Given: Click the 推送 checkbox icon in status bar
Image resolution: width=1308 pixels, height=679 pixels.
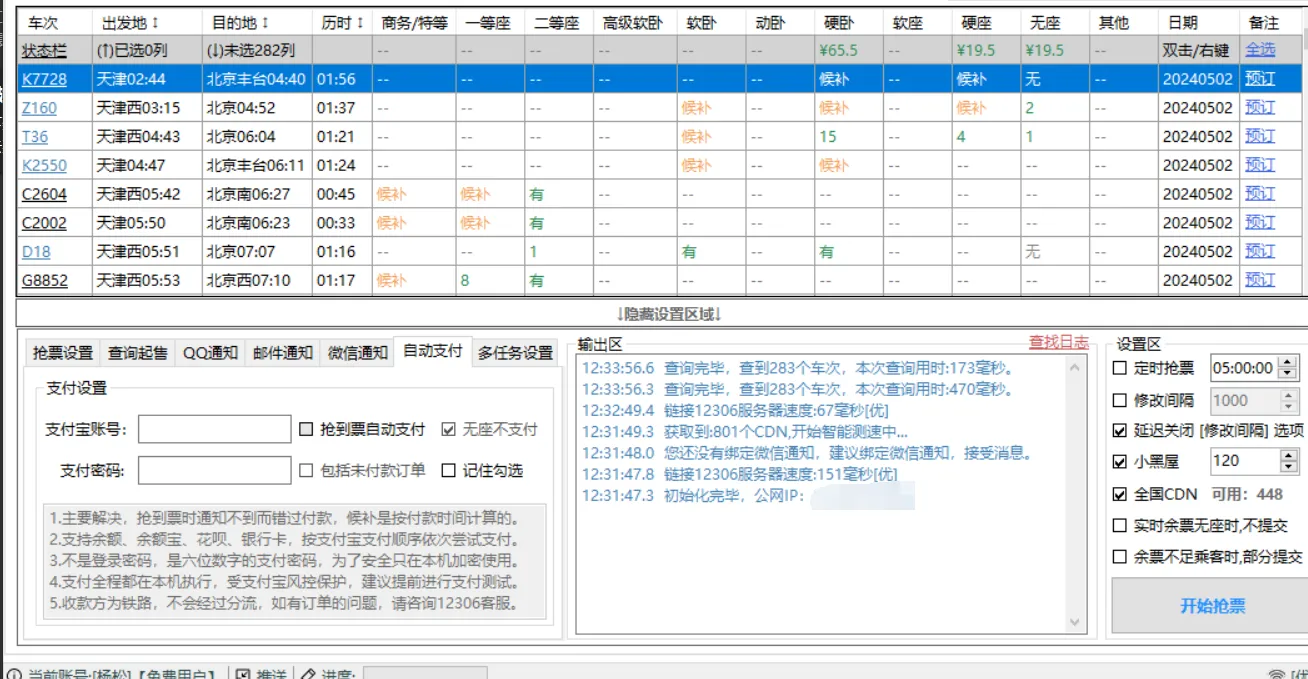Looking at the screenshot, I should click(x=242, y=675).
